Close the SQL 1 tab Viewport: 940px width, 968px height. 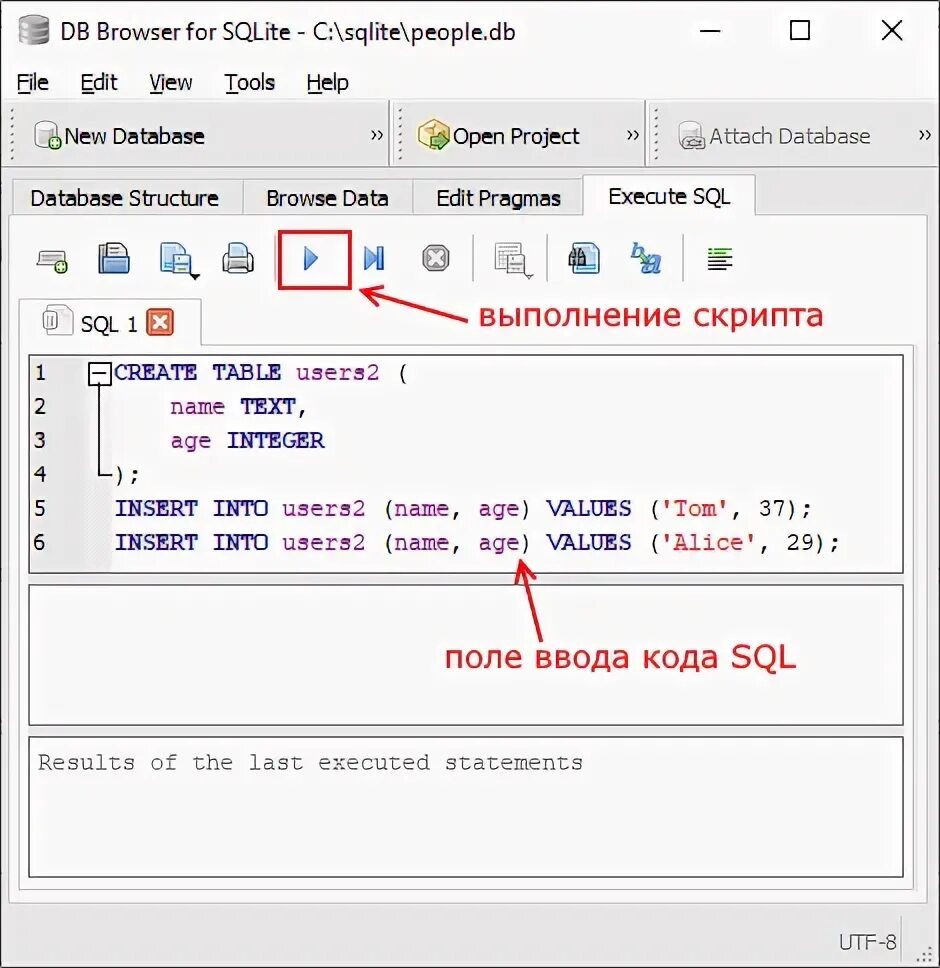(x=160, y=322)
